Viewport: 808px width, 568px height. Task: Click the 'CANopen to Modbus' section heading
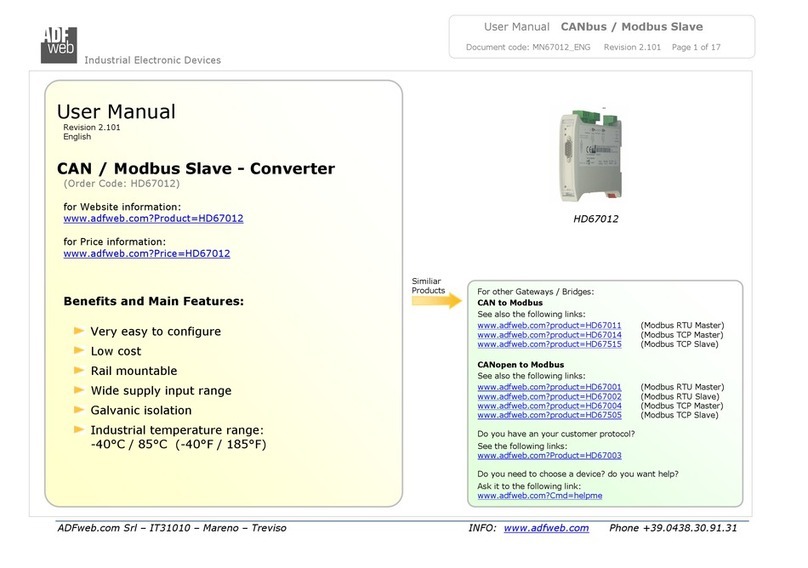pyautogui.click(x=520, y=365)
